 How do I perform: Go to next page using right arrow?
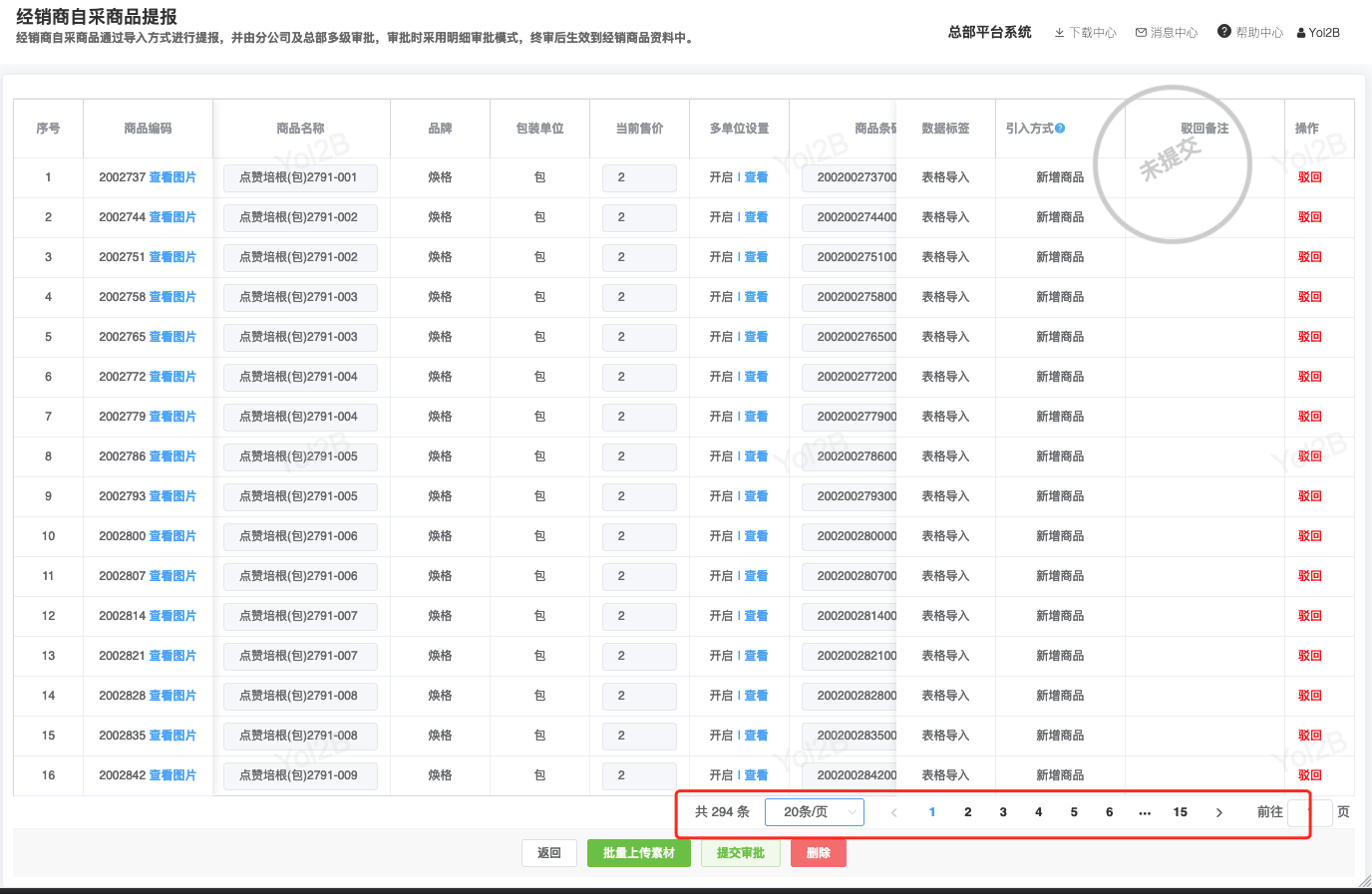pos(1218,812)
